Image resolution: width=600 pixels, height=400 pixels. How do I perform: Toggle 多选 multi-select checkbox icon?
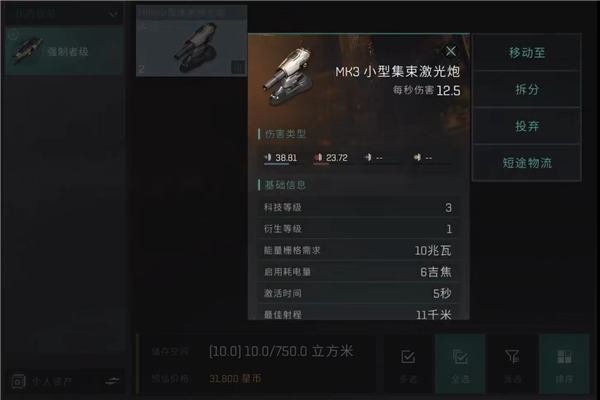point(408,357)
